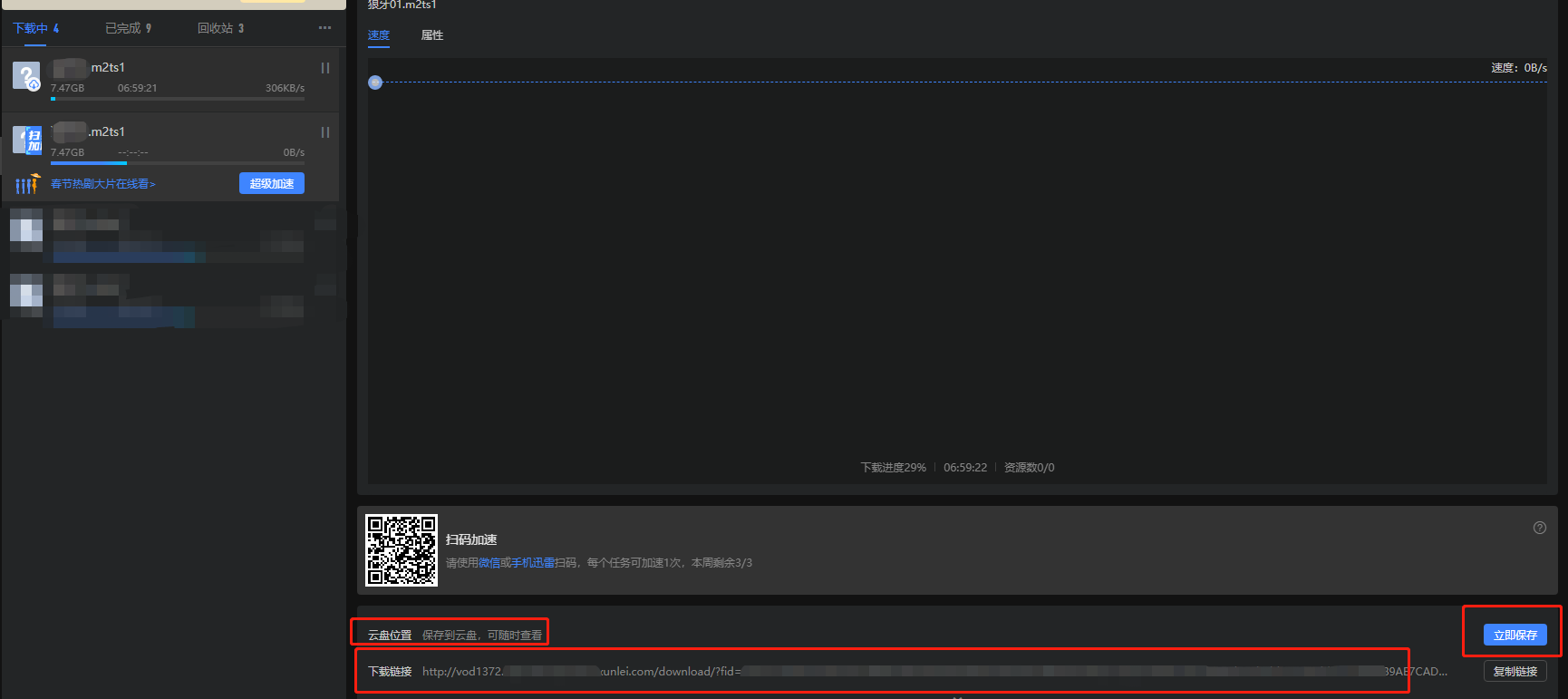1568x699 pixels.
Task: Click the QR code for scan acceleration
Action: (401, 550)
